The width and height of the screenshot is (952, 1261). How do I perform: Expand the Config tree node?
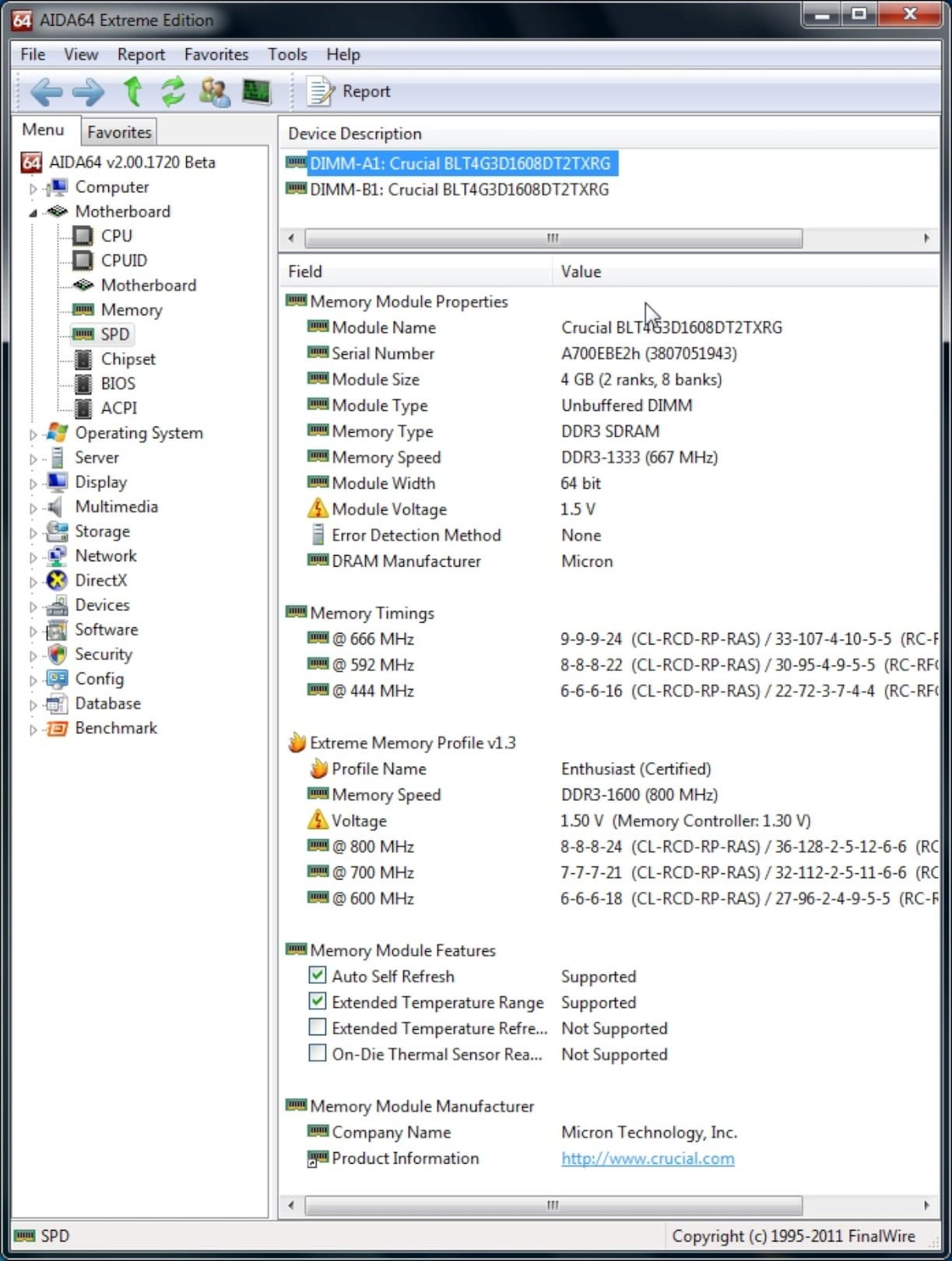pyautogui.click(x=33, y=680)
